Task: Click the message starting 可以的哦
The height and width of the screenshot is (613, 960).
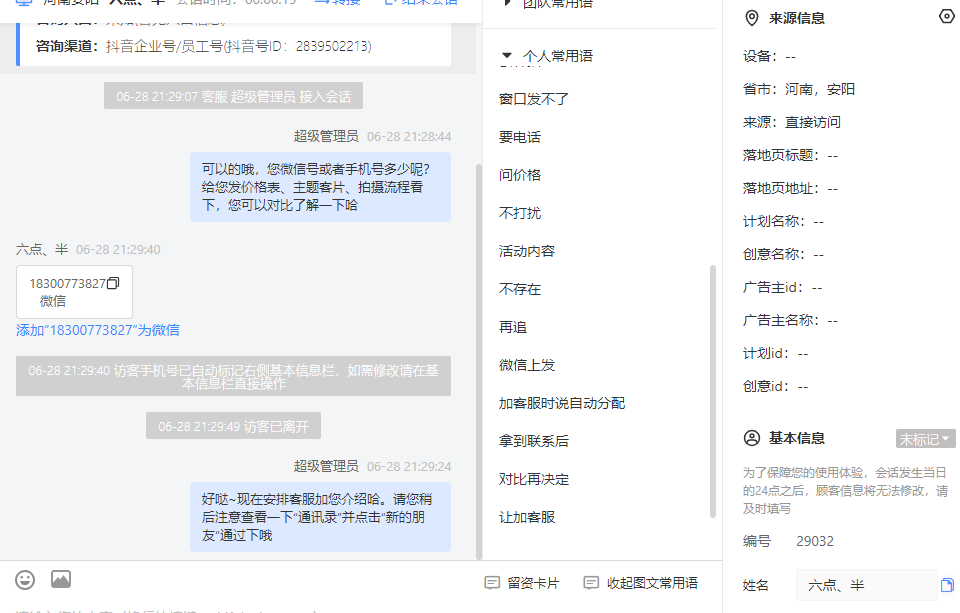Action: [320, 187]
